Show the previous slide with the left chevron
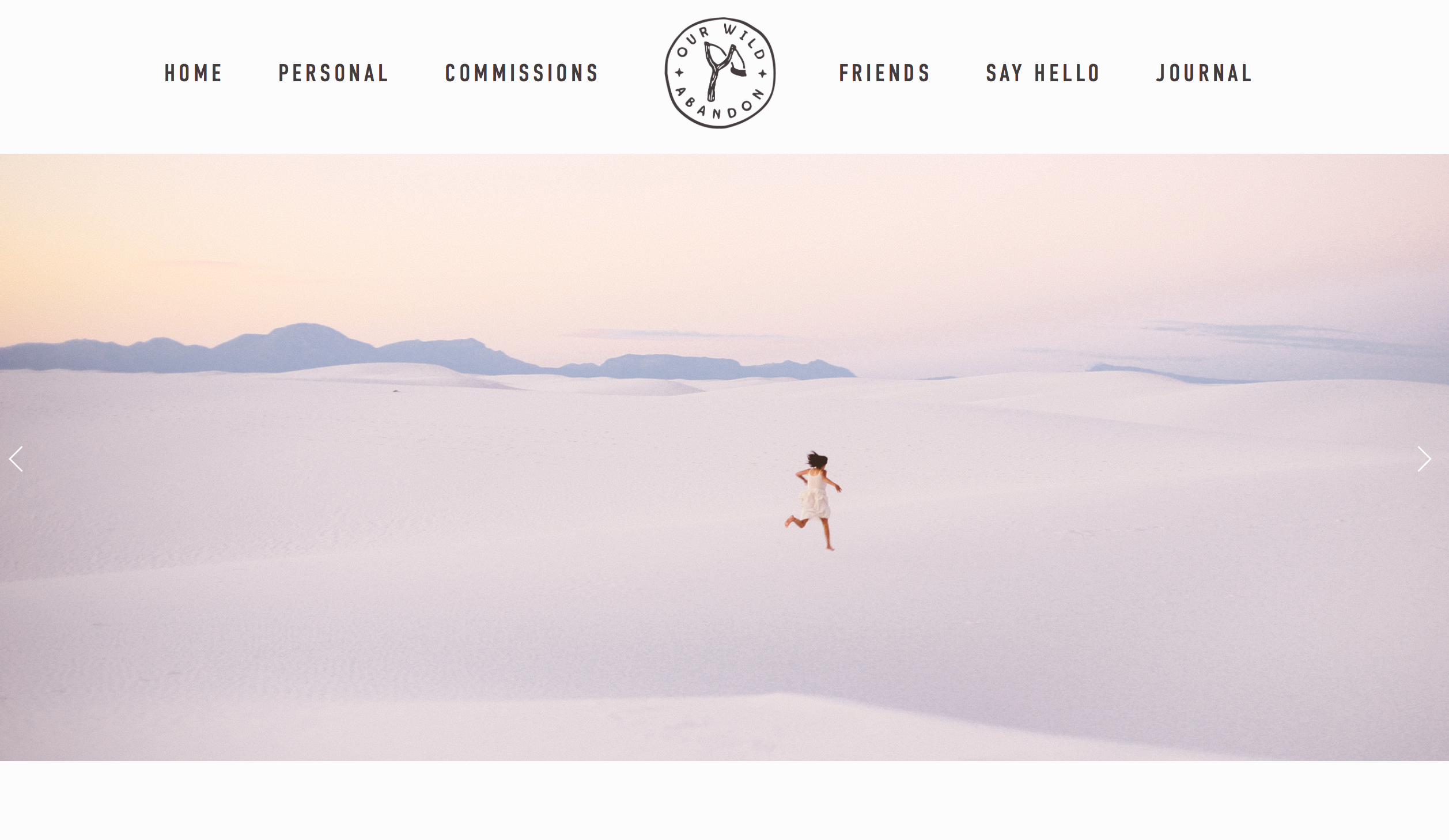 (16, 459)
